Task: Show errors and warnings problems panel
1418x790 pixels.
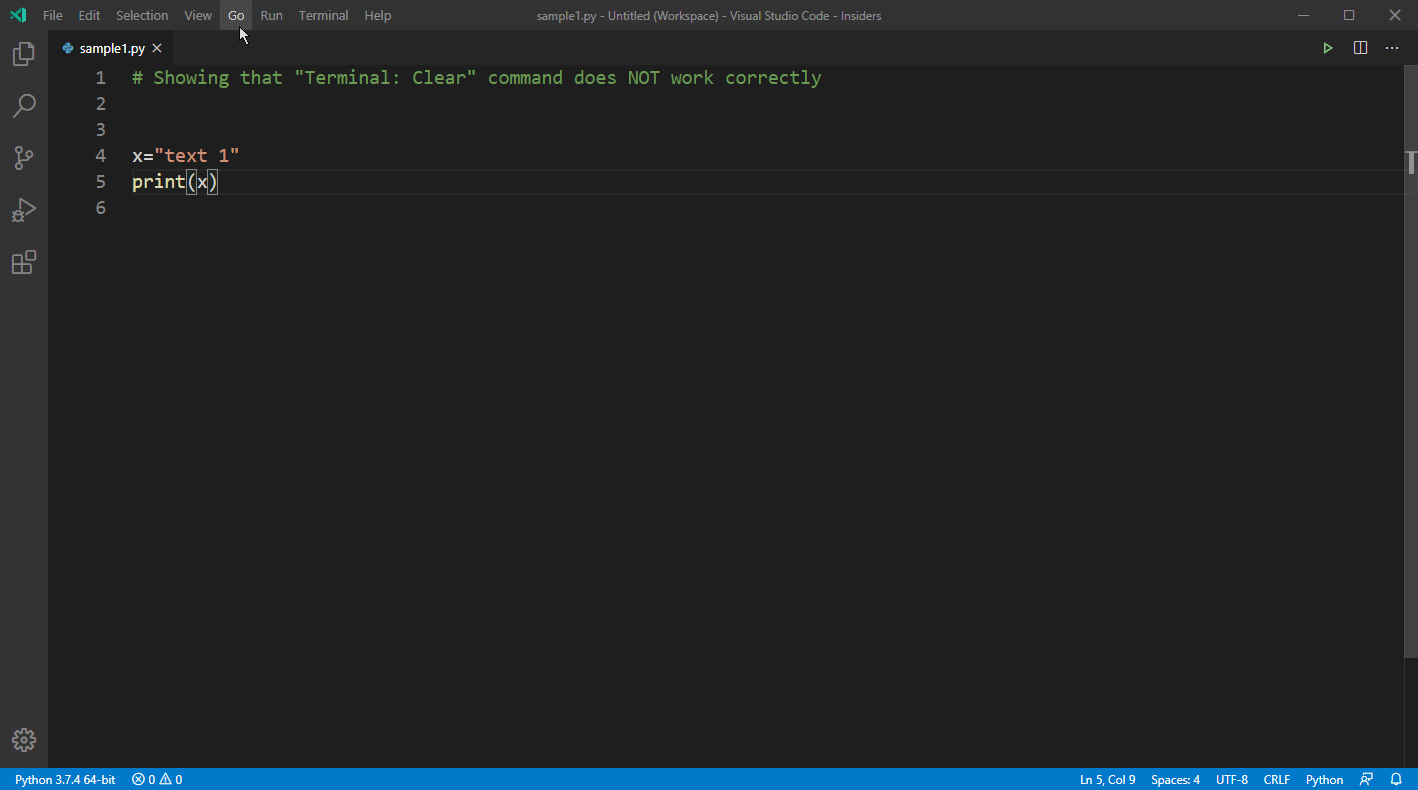Action: pyautogui.click(x=157, y=779)
